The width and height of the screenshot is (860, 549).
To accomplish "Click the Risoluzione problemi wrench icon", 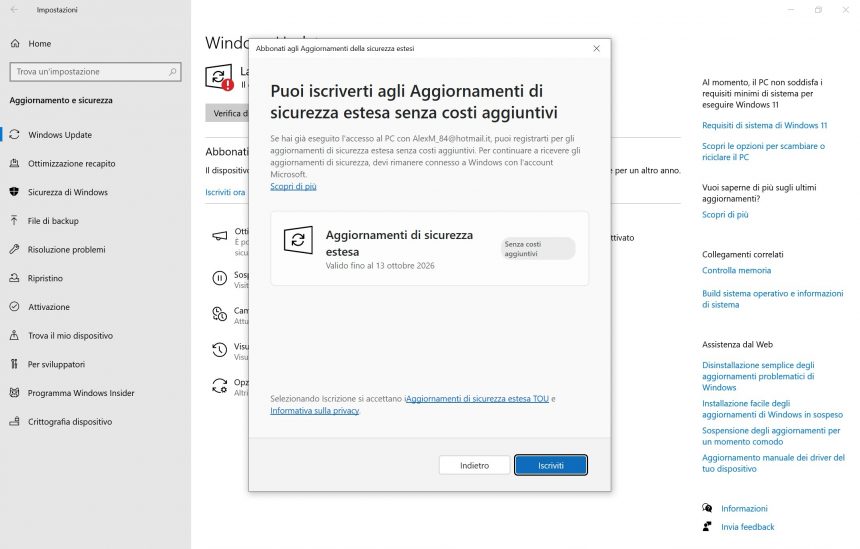I will pos(15,250).
